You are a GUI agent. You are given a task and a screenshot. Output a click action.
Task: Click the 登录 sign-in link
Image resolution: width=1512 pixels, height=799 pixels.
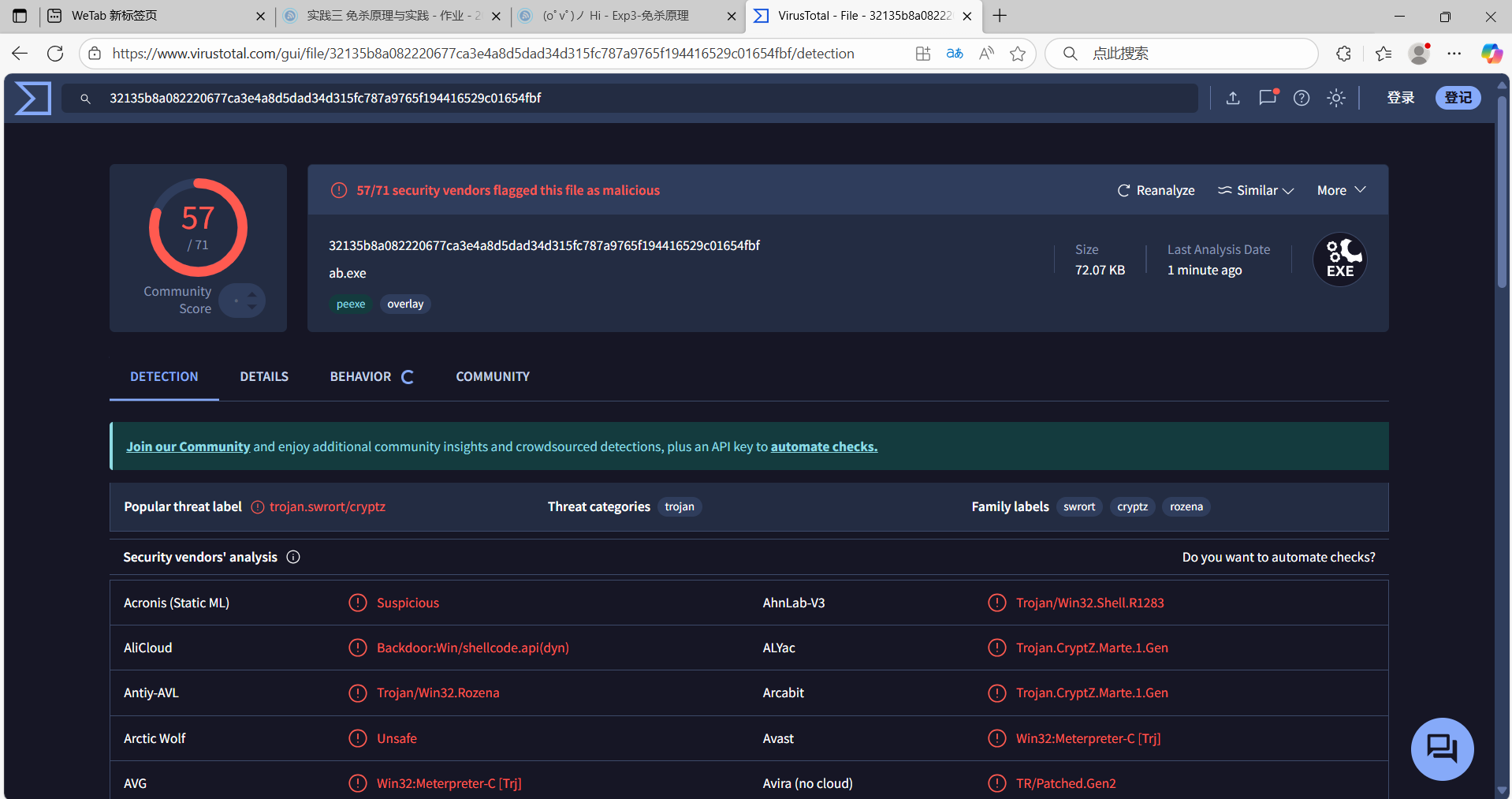pos(1401,98)
